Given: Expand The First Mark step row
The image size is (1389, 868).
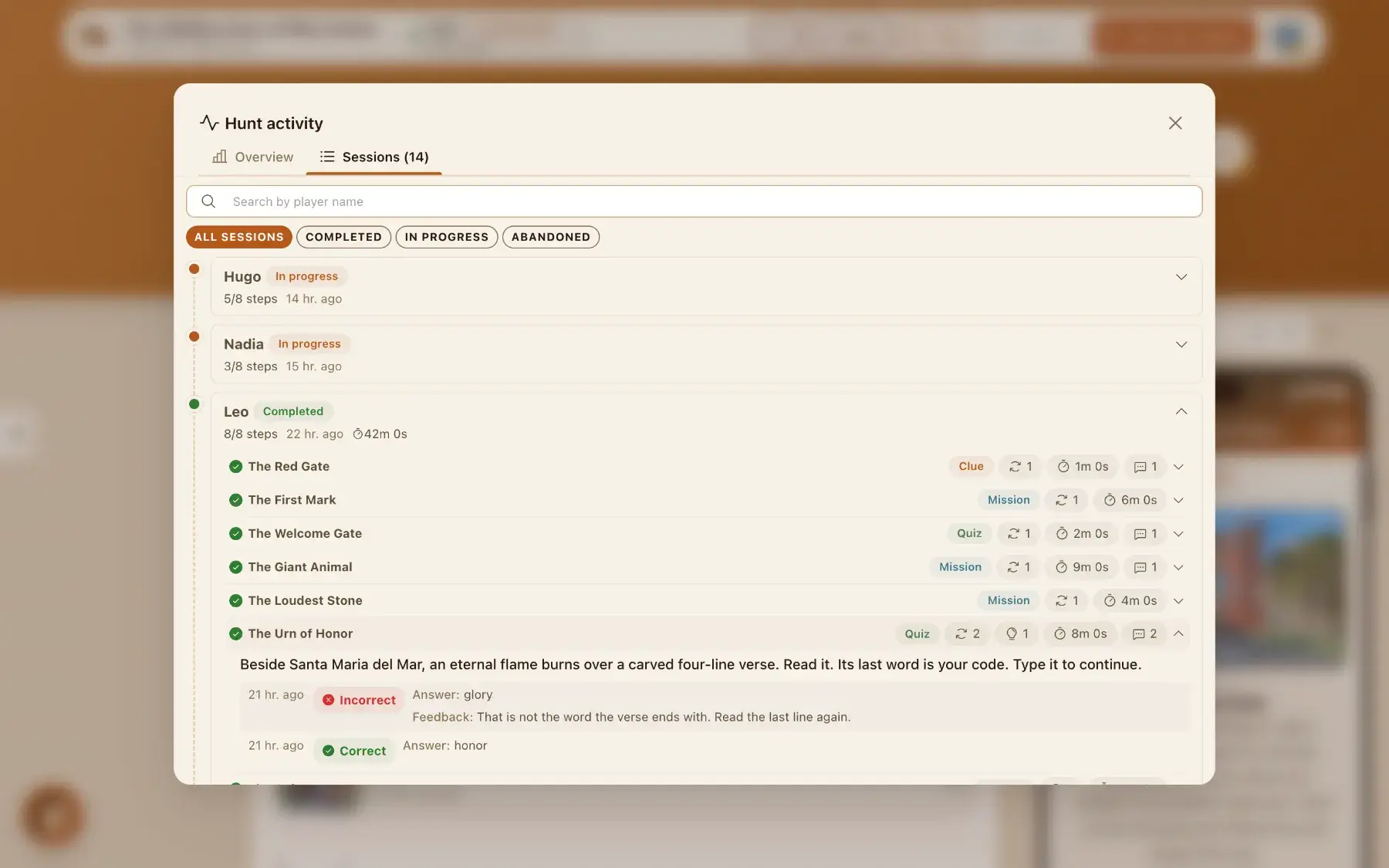Looking at the screenshot, I should [1178, 500].
